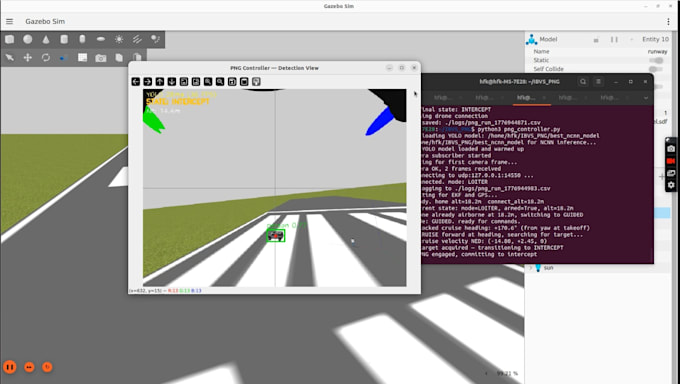The height and width of the screenshot is (384, 680).
Task: Copy the selected entity in Gazebo
Action: coord(119,58)
